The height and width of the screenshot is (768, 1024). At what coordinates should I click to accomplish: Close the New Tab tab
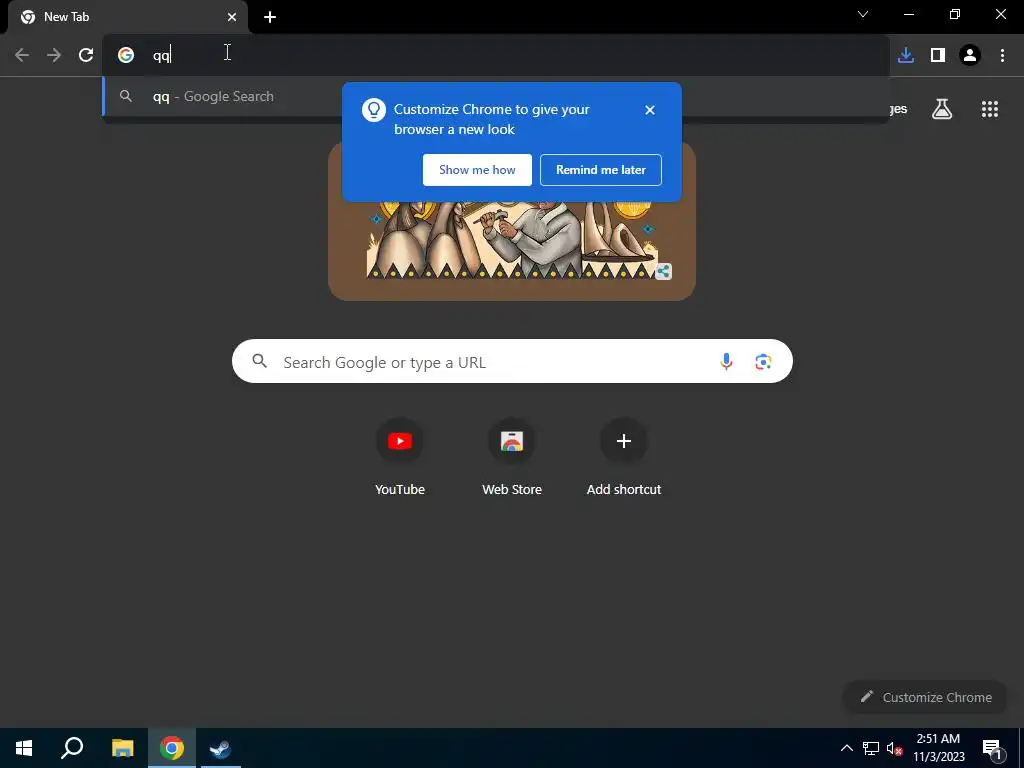(x=232, y=17)
